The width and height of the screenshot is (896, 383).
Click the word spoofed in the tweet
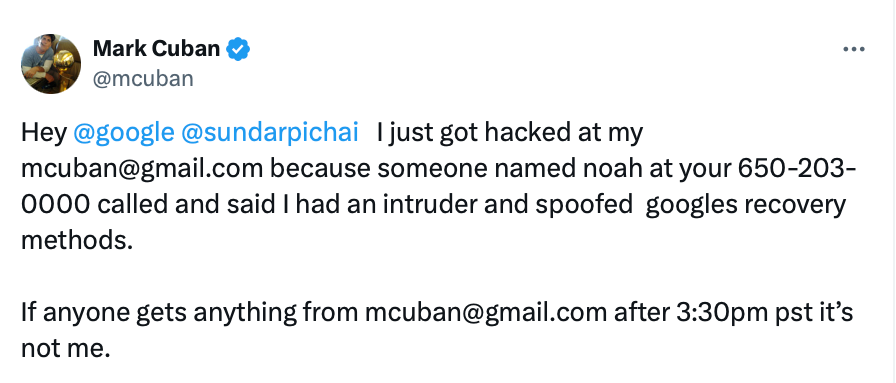point(584,205)
